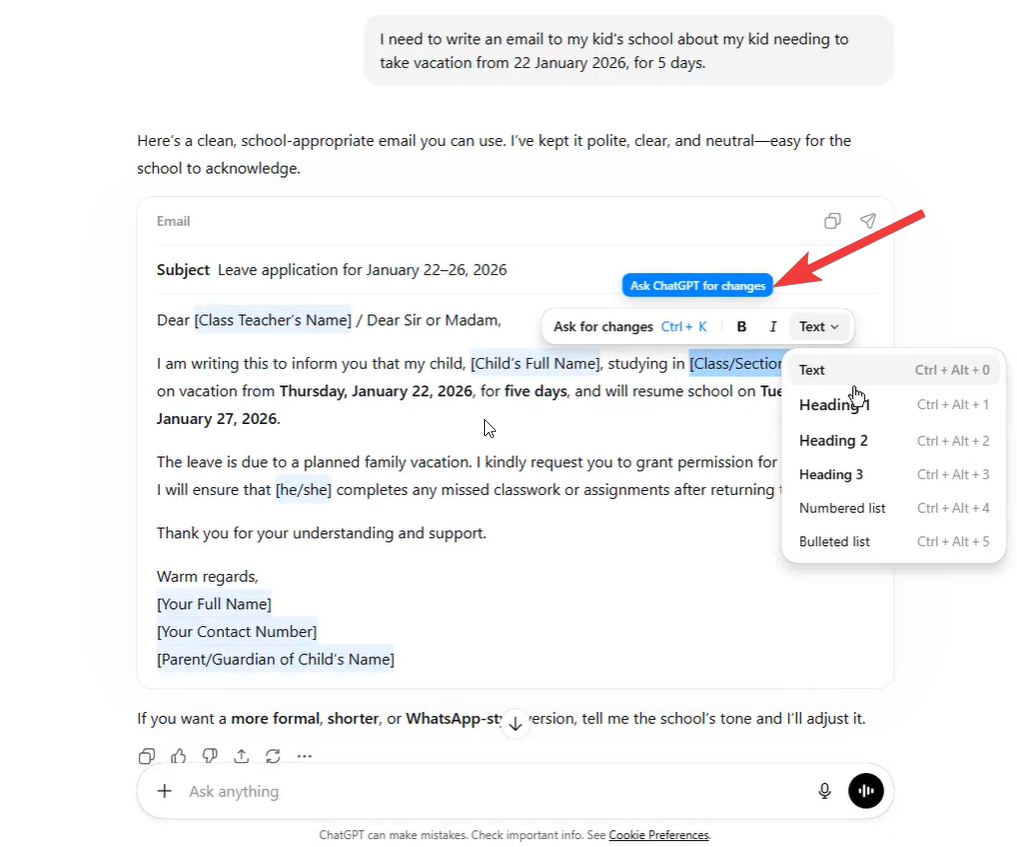
Task: Apply bold formatting with the B button
Action: pyautogui.click(x=741, y=327)
